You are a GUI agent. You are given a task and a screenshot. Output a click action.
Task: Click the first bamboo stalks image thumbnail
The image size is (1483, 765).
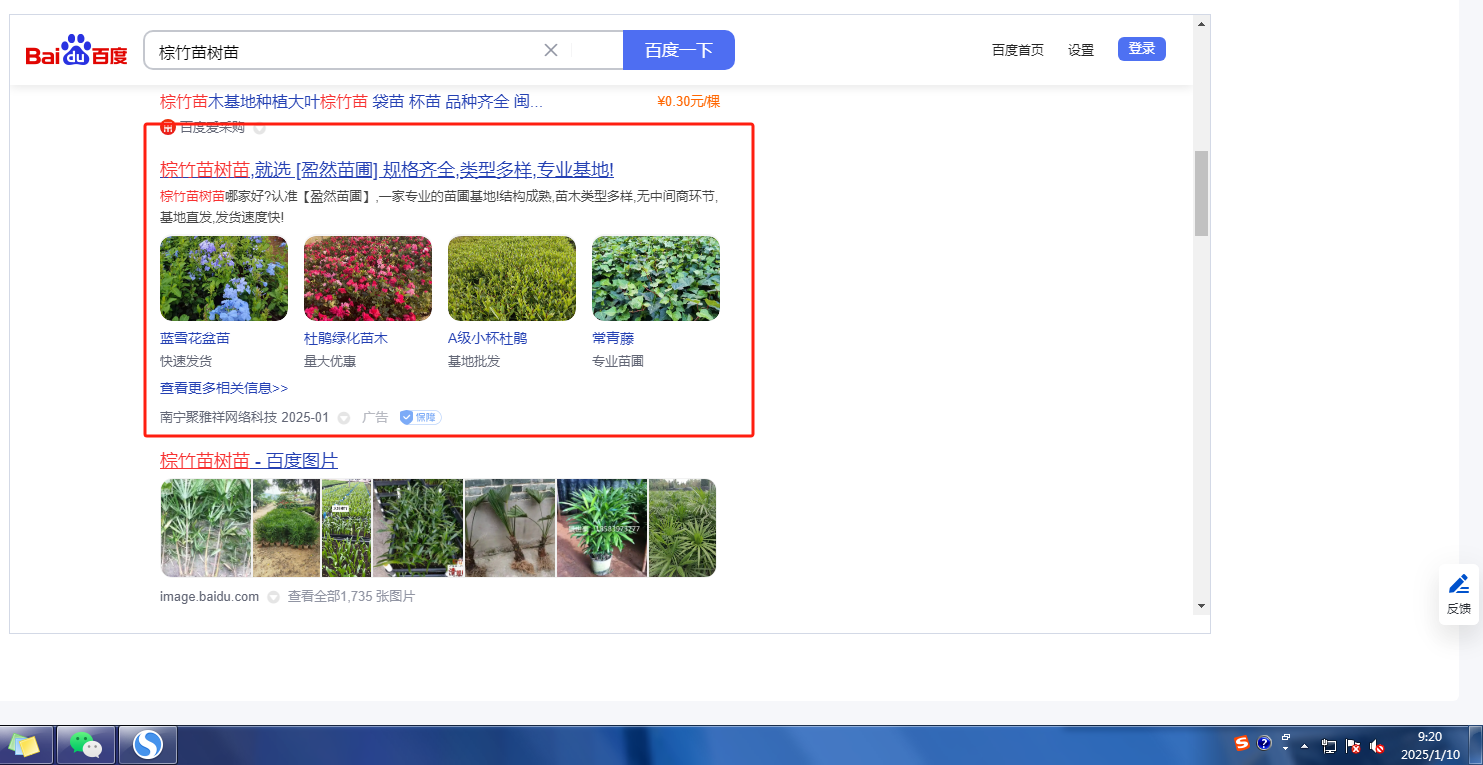206,528
